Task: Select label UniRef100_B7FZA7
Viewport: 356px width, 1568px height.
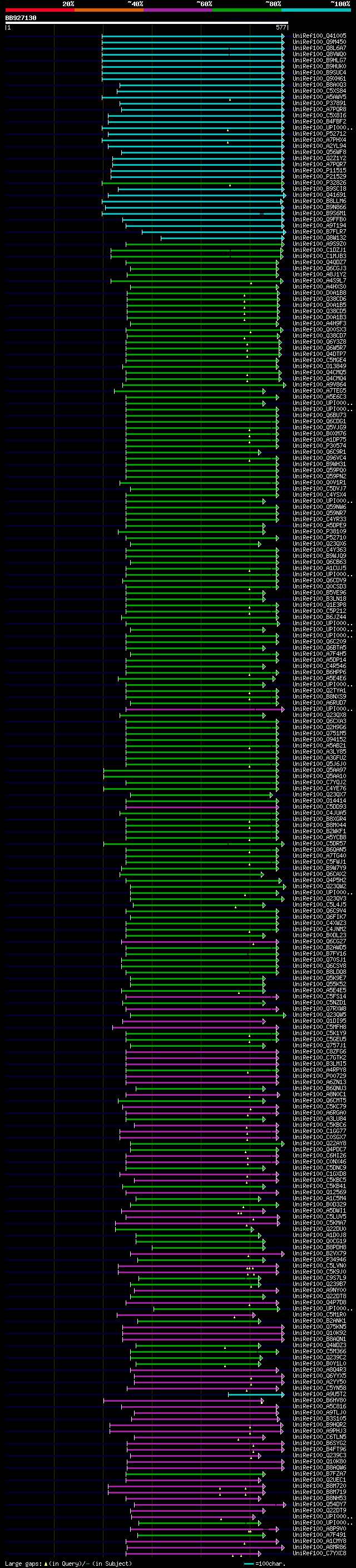Action: point(319,1473)
